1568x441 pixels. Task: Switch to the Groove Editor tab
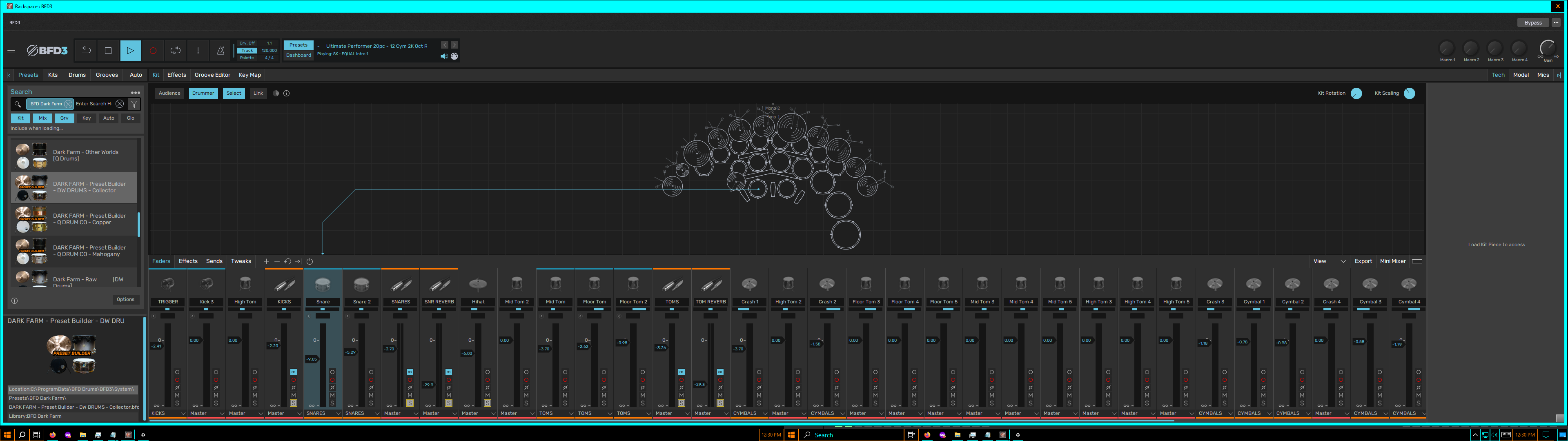[212, 75]
